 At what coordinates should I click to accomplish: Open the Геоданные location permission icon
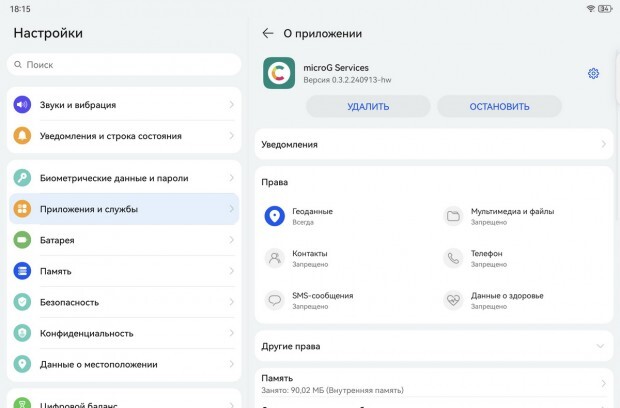[274, 216]
